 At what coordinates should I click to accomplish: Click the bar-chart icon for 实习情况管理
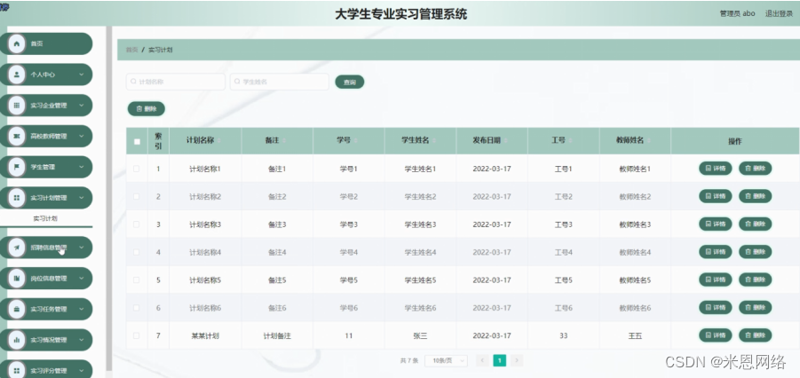(x=17, y=340)
